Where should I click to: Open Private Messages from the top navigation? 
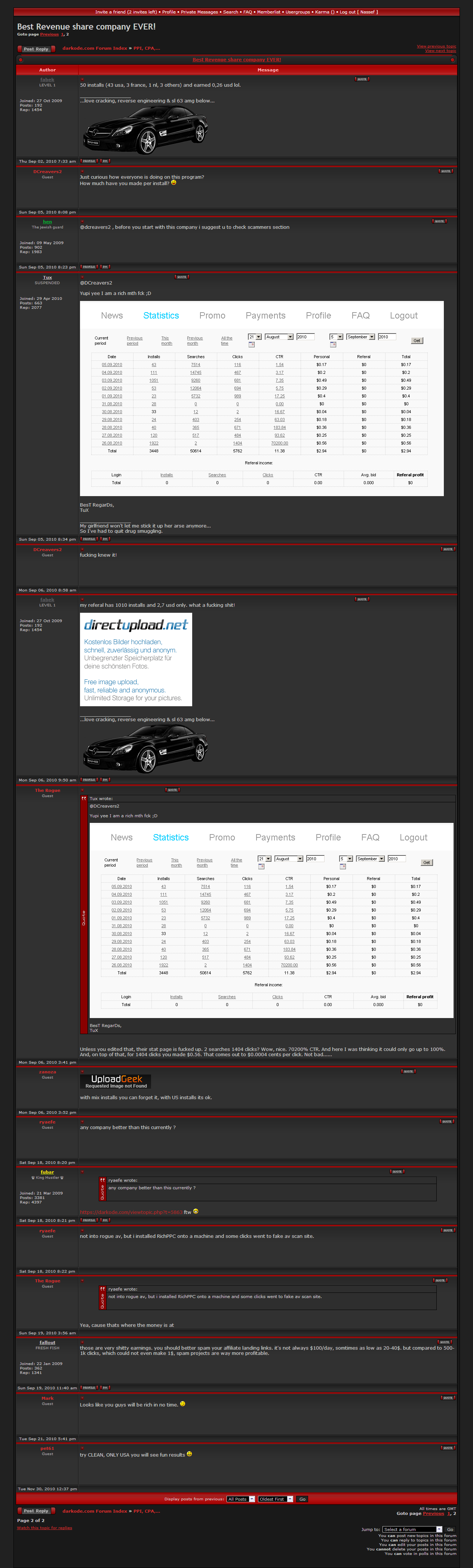point(199,12)
